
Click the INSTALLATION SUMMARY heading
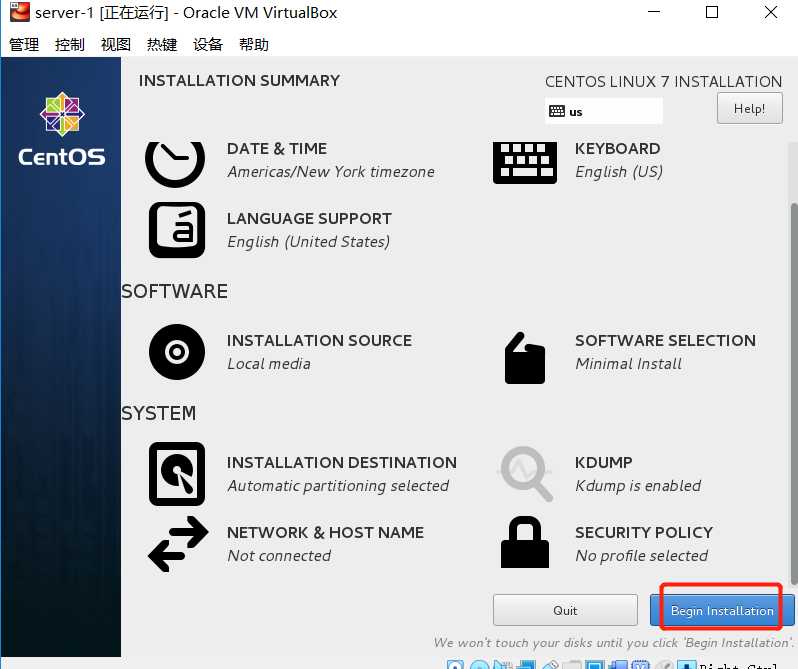[x=239, y=80]
